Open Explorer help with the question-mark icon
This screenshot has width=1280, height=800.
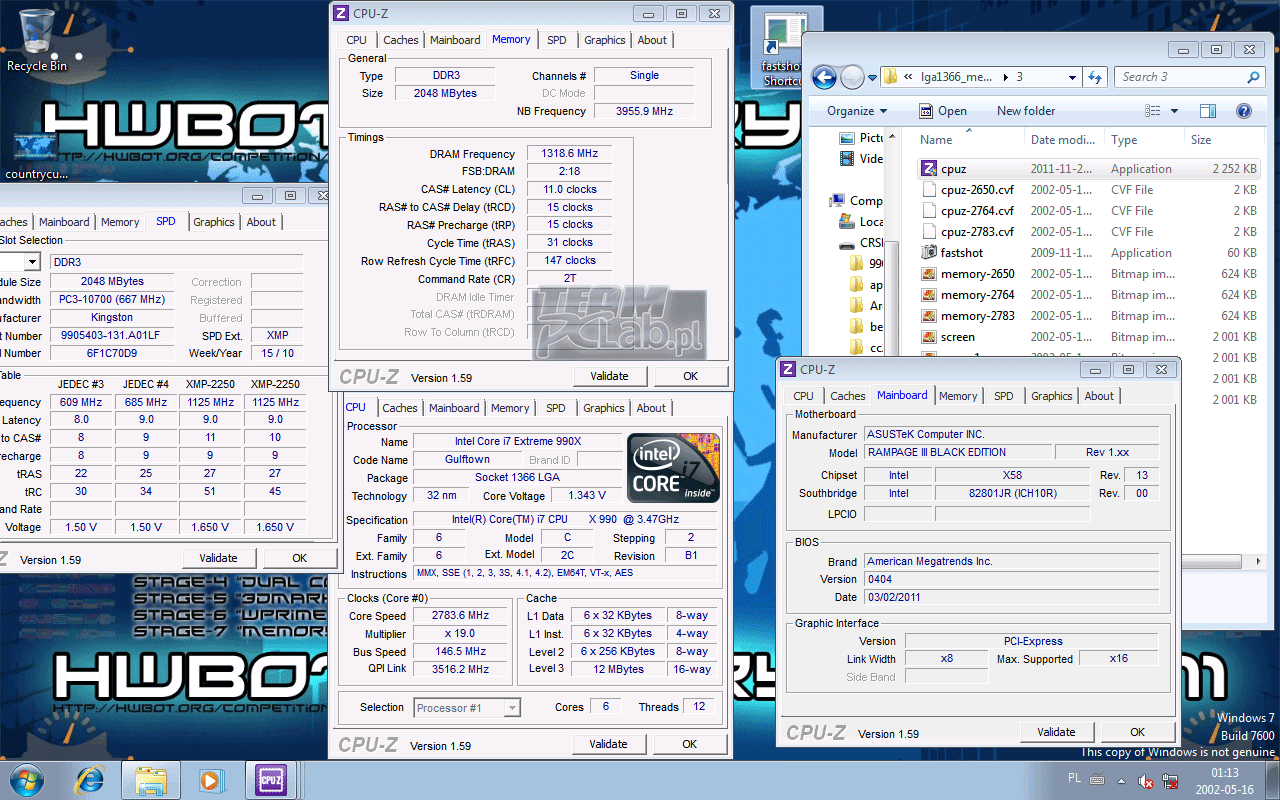1244,111
